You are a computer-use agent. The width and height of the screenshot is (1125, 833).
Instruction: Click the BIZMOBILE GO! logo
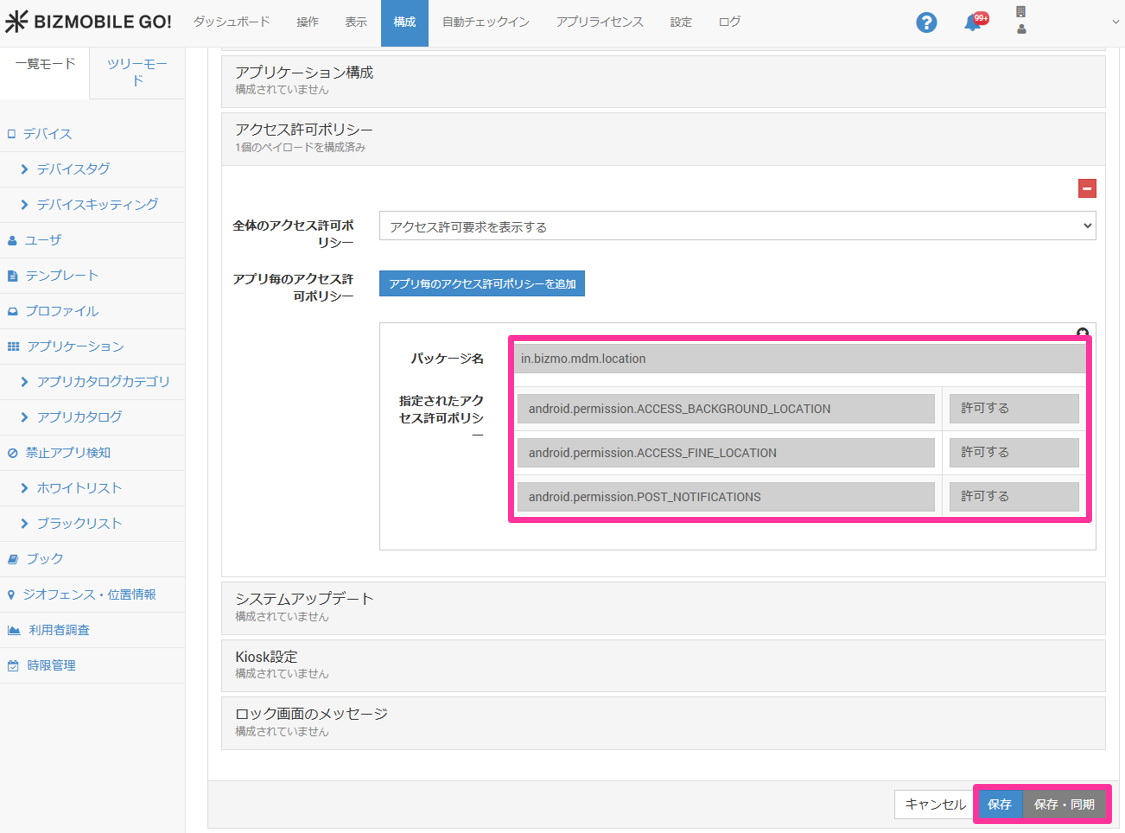88,22
